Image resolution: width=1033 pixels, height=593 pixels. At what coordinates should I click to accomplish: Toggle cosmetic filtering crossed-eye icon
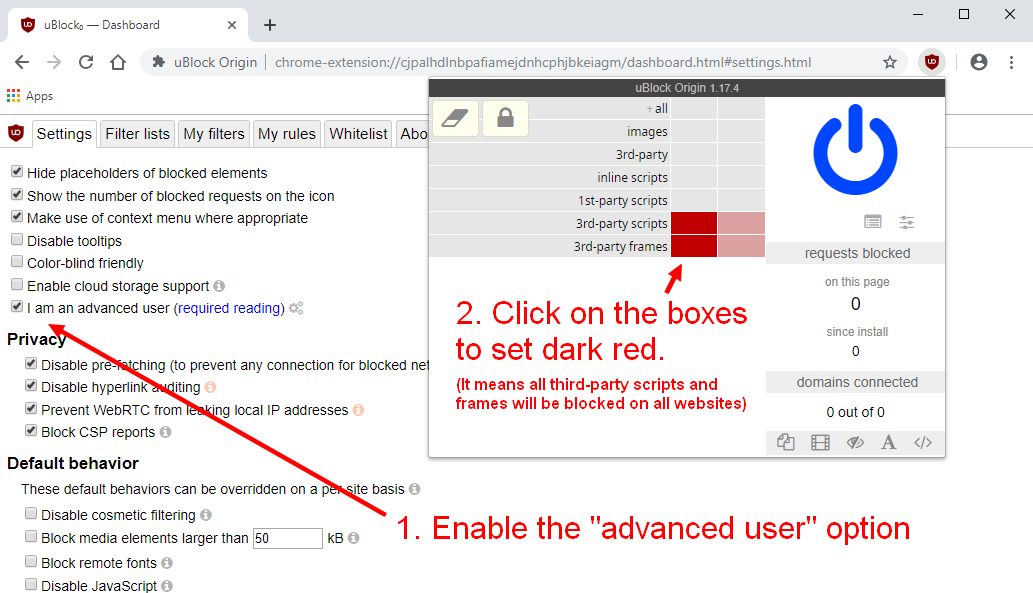coord(855,442)
